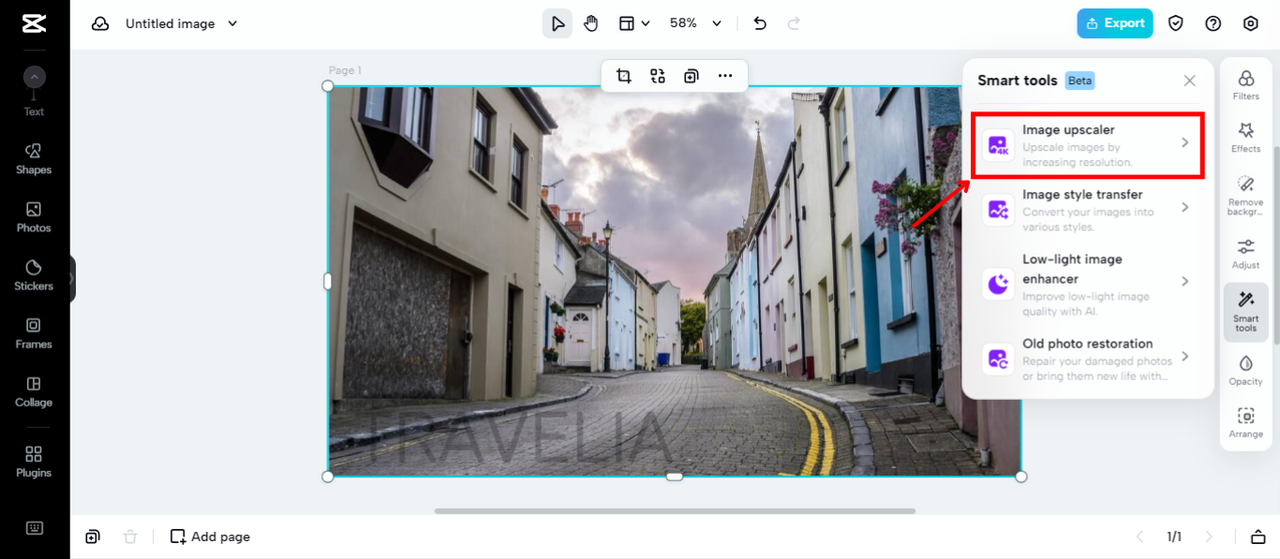Open the Effects panel
1280x559 pixels.
[x=1246, y=138]
